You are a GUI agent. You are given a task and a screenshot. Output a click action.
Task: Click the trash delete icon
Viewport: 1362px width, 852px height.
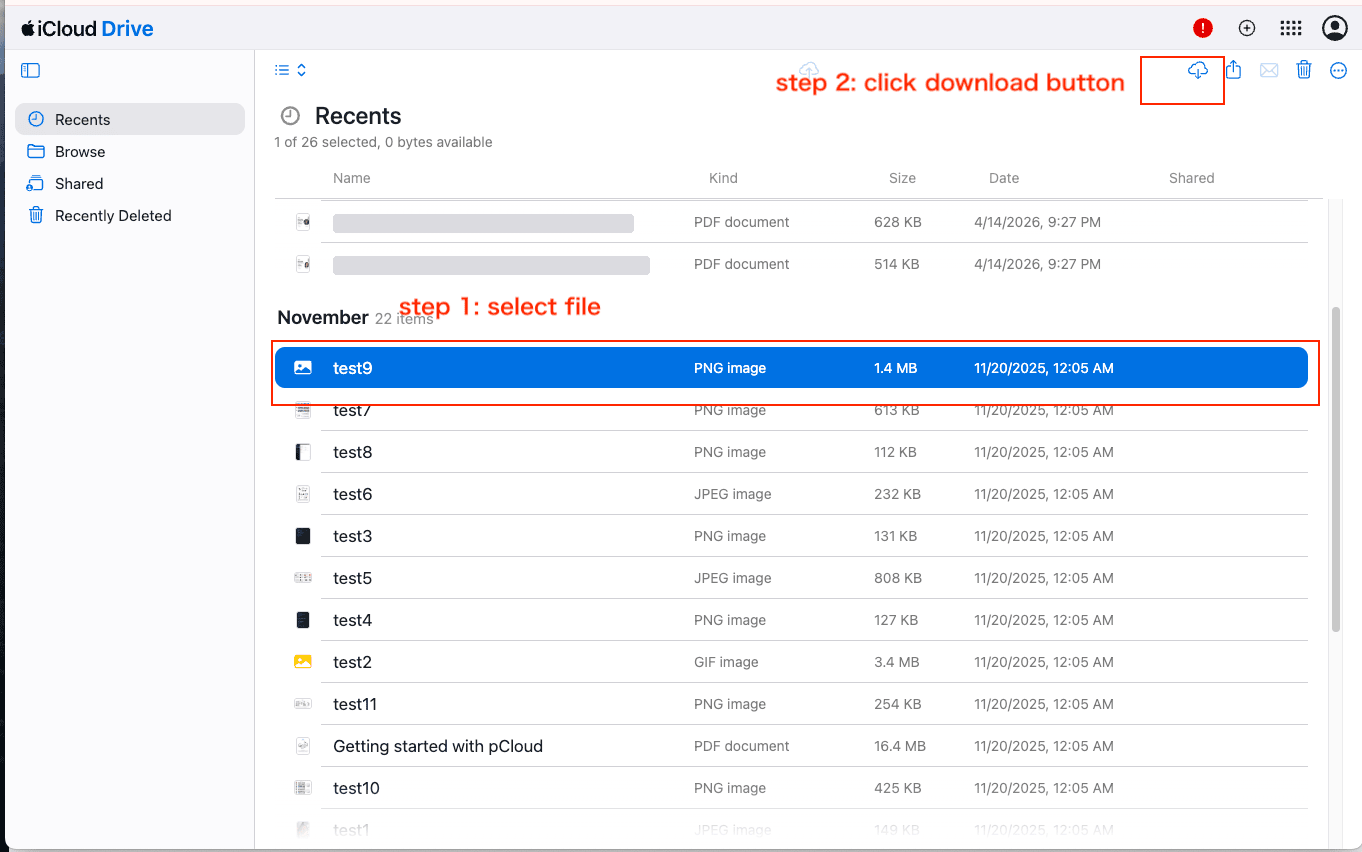coord(1304,70)
